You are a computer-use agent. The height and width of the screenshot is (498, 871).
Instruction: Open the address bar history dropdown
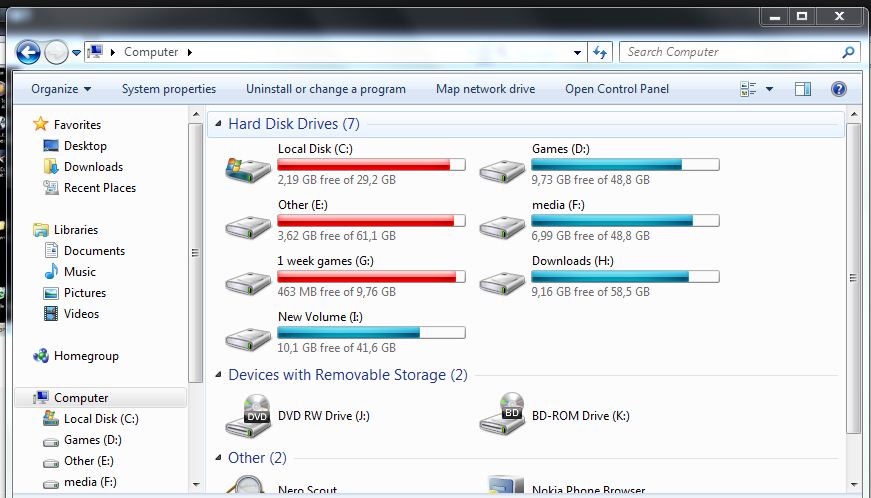coord(578,53)
